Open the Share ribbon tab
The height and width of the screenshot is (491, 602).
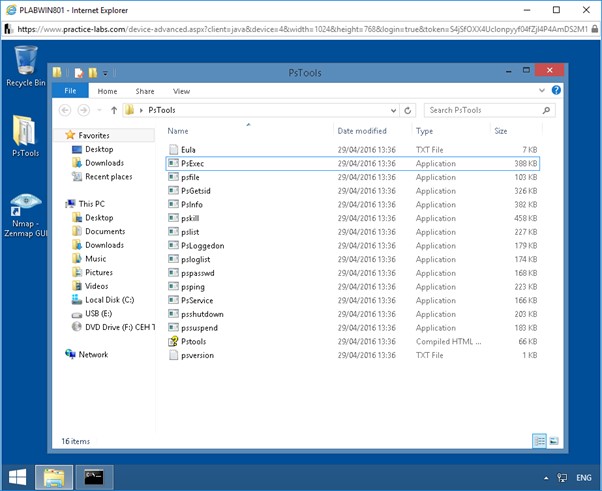145,91
